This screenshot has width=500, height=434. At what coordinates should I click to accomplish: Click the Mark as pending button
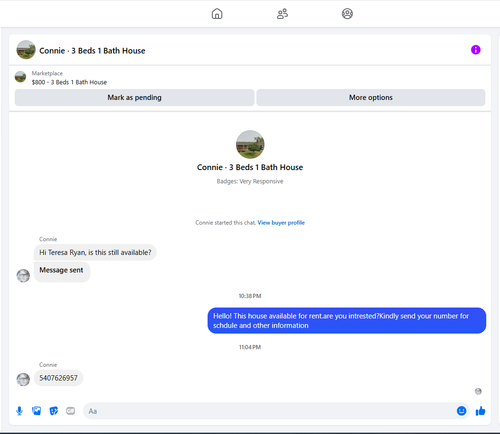(134, 97)
